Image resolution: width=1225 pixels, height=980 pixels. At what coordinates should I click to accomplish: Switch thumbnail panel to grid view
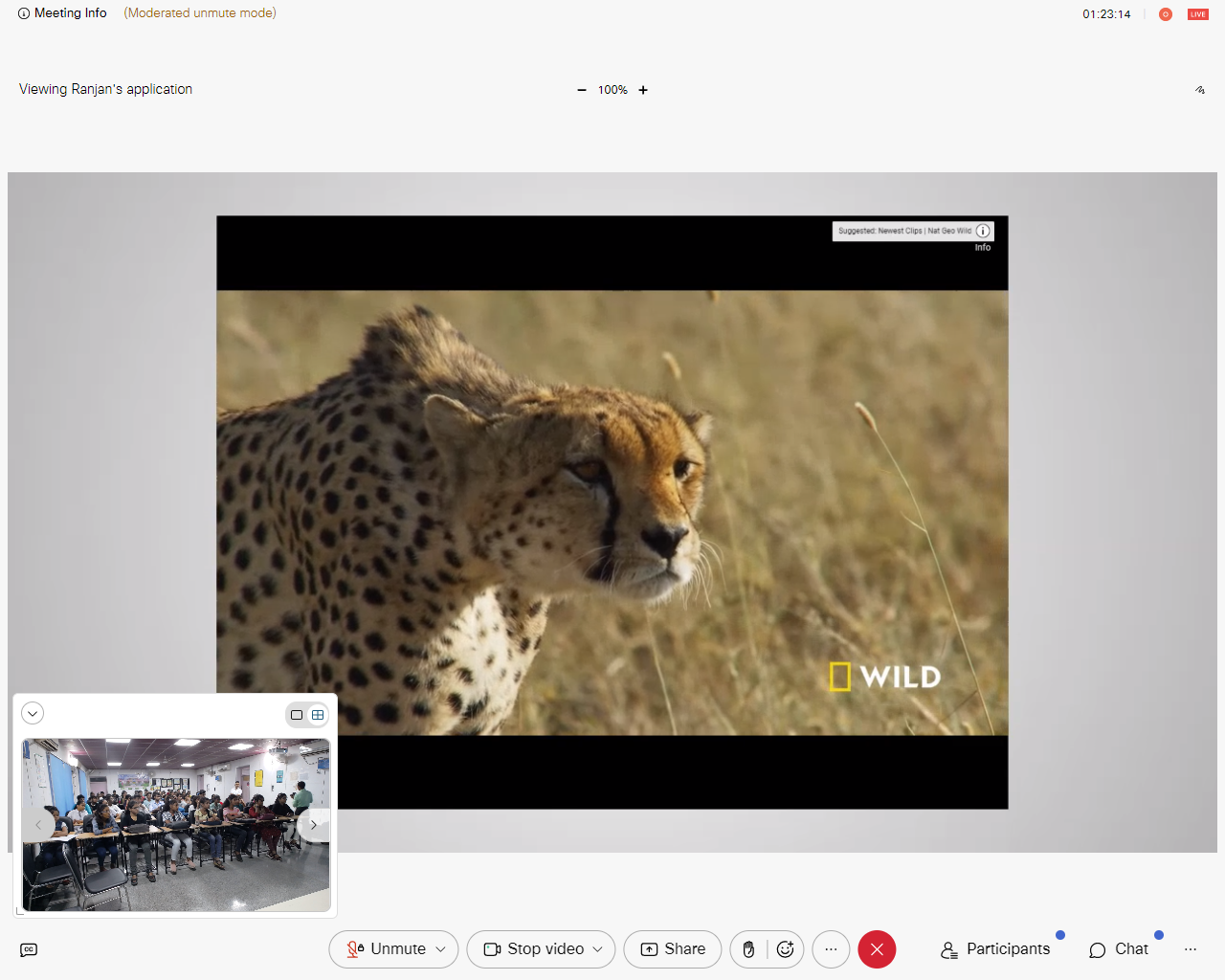pos(318,715)
